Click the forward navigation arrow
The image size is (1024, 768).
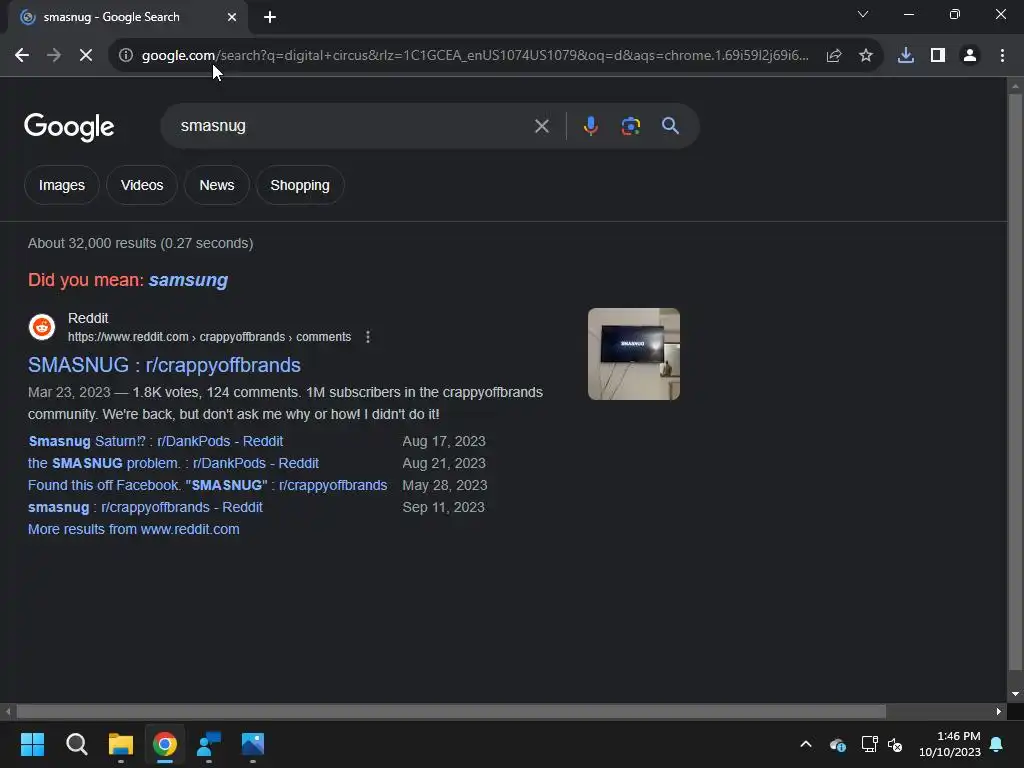click(54, 56)
